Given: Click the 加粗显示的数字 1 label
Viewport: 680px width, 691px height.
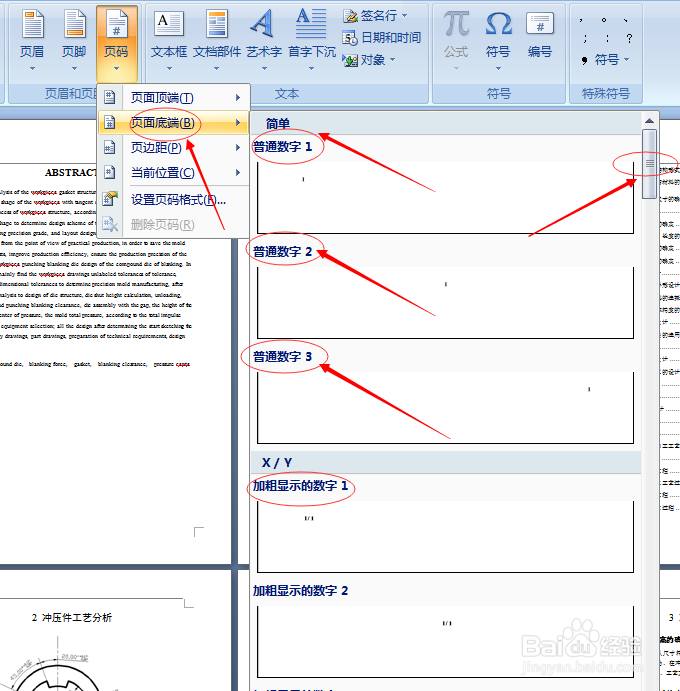Looking at the screenshot, I should (301, 486).
